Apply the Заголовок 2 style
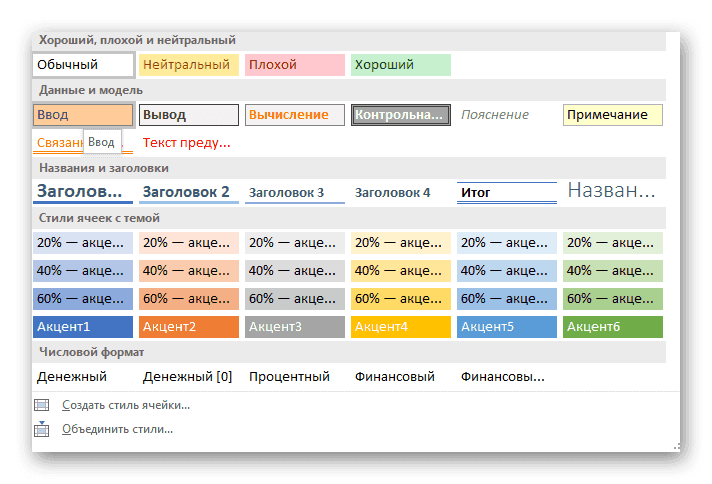Image resolution: width=712 pixels, height=484 pixels. (x=189, y=192)
